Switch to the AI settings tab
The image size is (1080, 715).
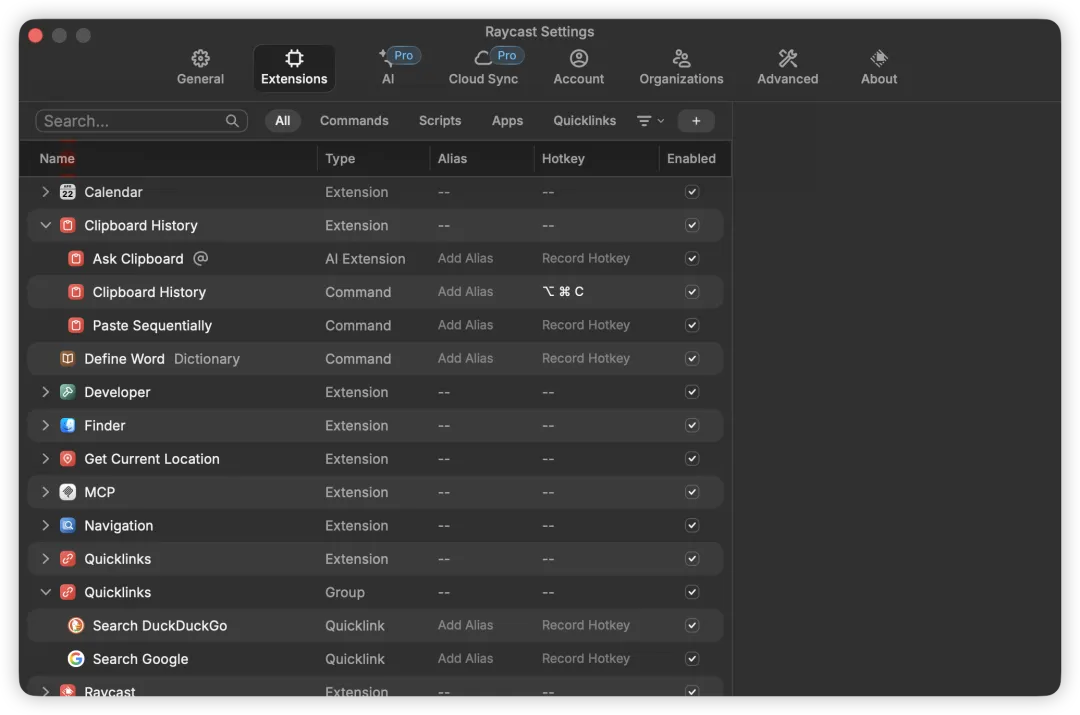coord(388,68)
